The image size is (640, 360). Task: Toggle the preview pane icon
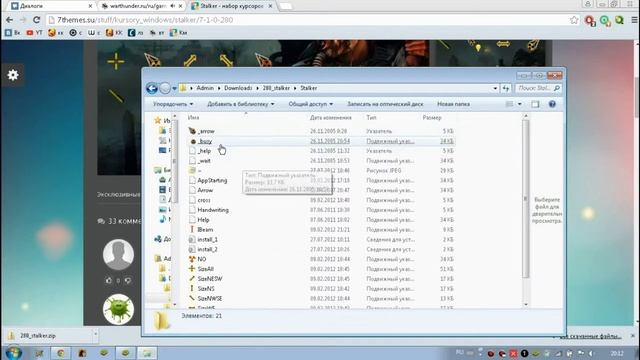pos(535,104)
